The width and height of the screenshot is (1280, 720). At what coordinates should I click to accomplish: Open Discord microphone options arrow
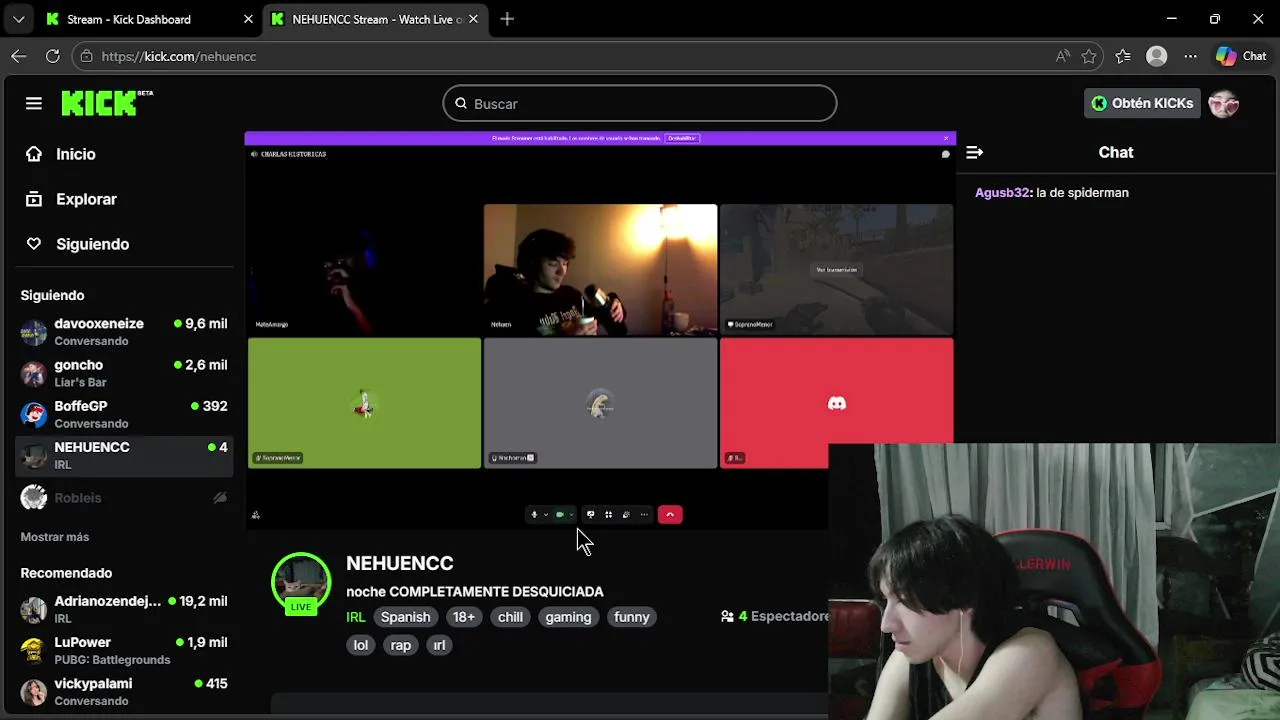pos(545,515)
